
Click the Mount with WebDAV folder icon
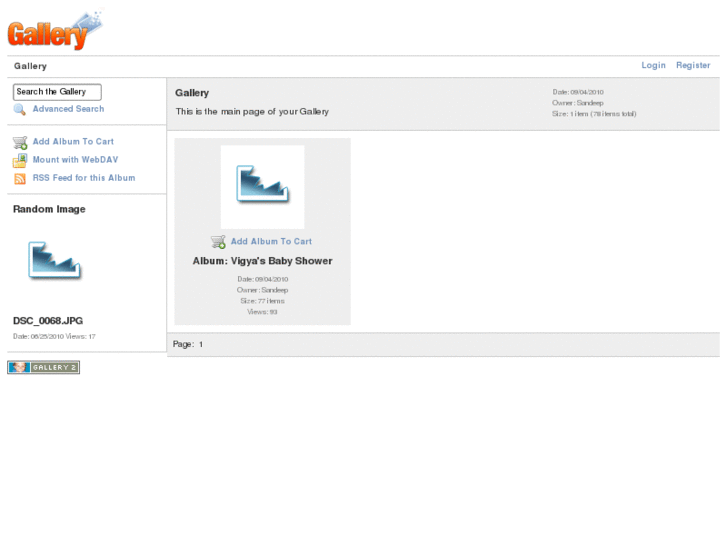point(20,160)
